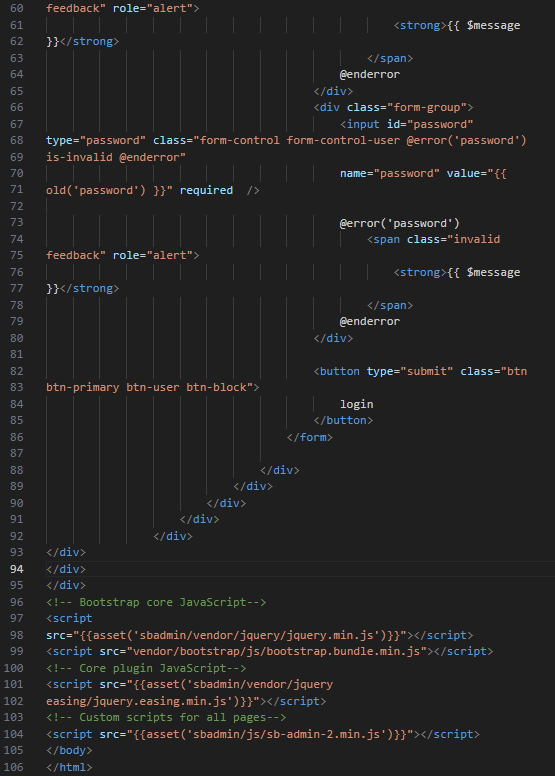Viewport: 555px width, 776px height.
Task: Click '<strong>{{ $message' on line 76
Action: 456,272
